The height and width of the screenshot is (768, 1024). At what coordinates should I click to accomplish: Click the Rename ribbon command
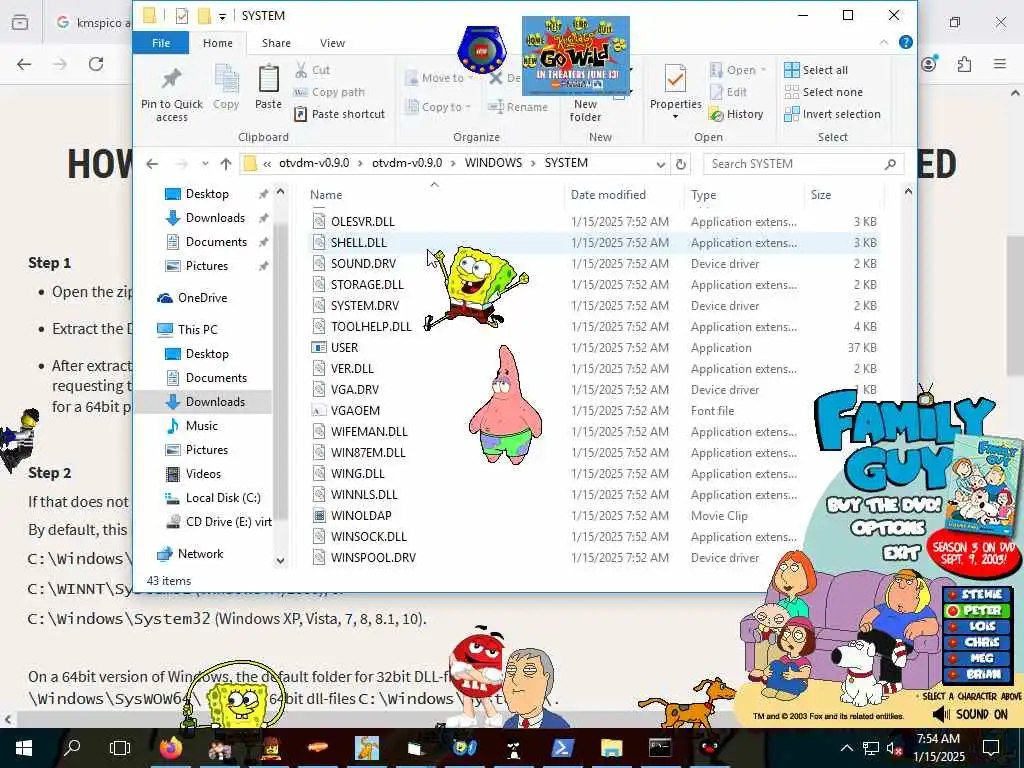coord(518,107)
